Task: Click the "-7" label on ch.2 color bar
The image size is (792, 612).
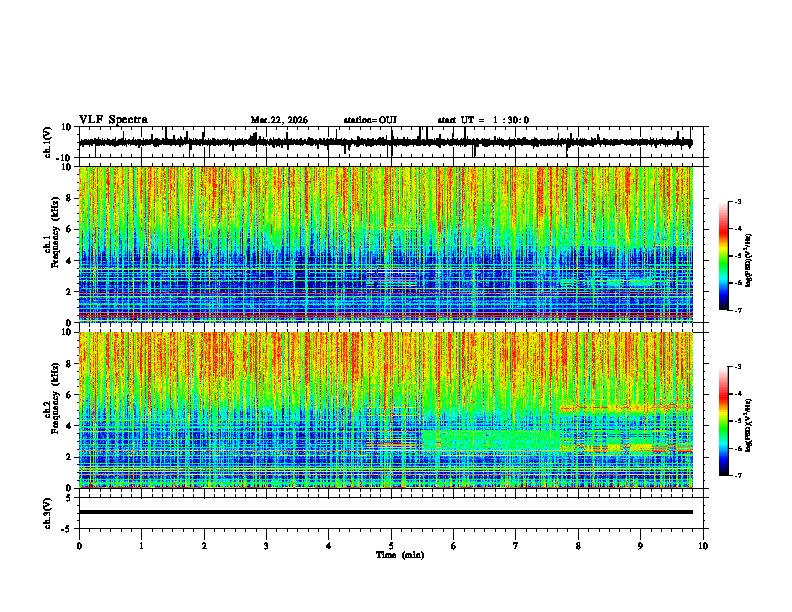Action: [x=737, y=476]
